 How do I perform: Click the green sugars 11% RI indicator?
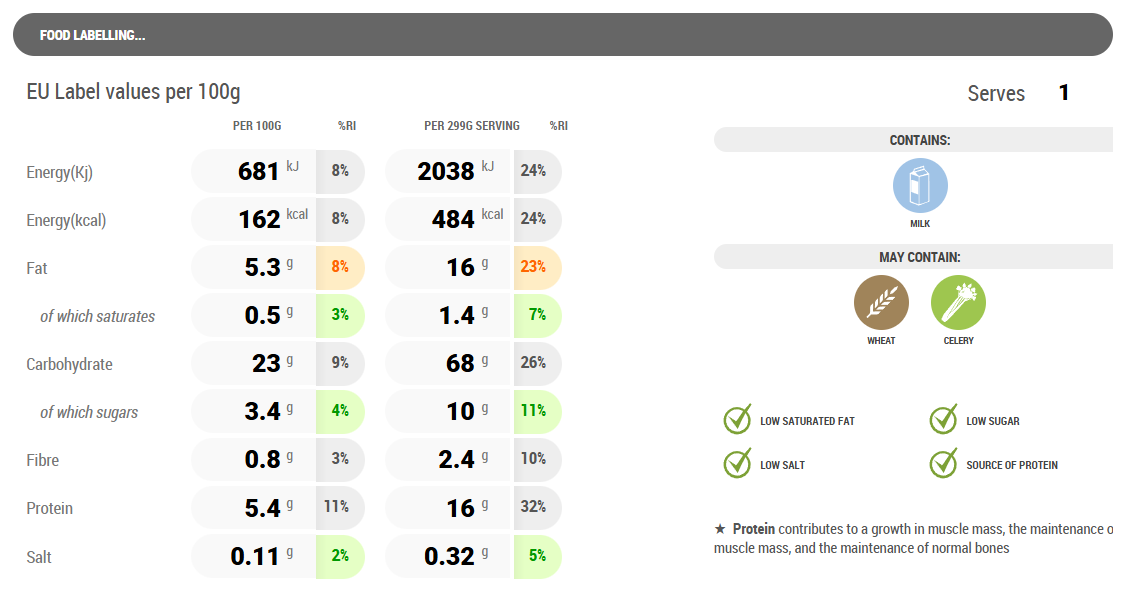[534, 412]
